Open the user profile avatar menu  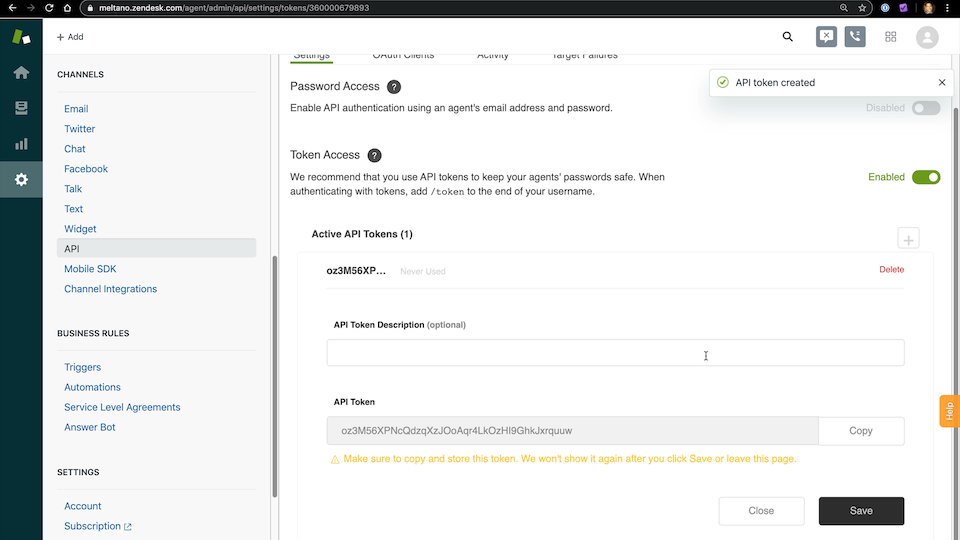pyautogui.click(x=927, y=37)
